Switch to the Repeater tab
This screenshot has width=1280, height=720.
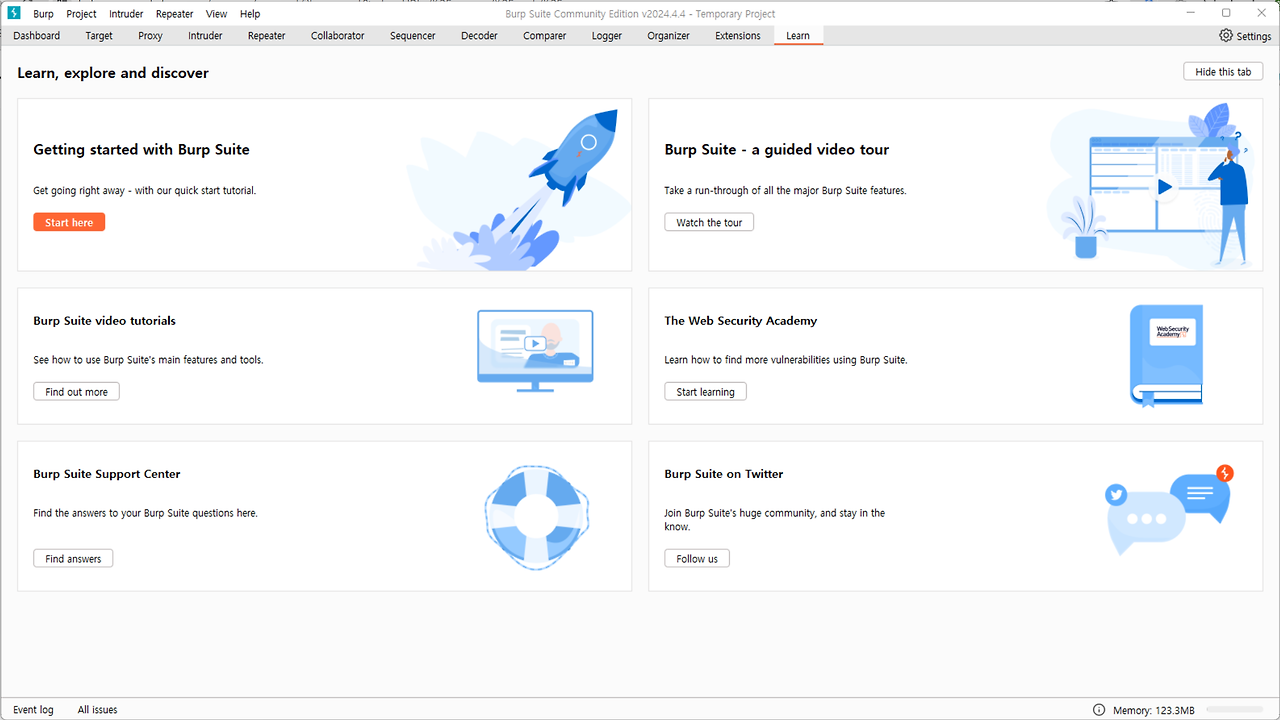tap(266, 36)
